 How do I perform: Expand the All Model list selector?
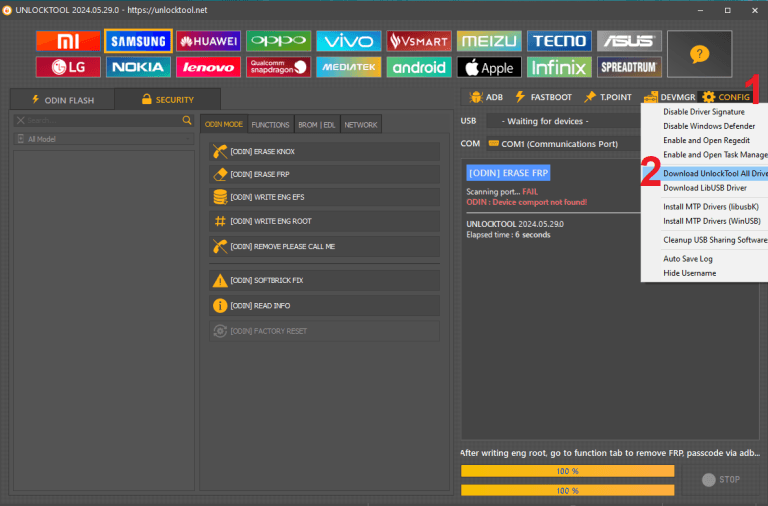coord(102,139)
